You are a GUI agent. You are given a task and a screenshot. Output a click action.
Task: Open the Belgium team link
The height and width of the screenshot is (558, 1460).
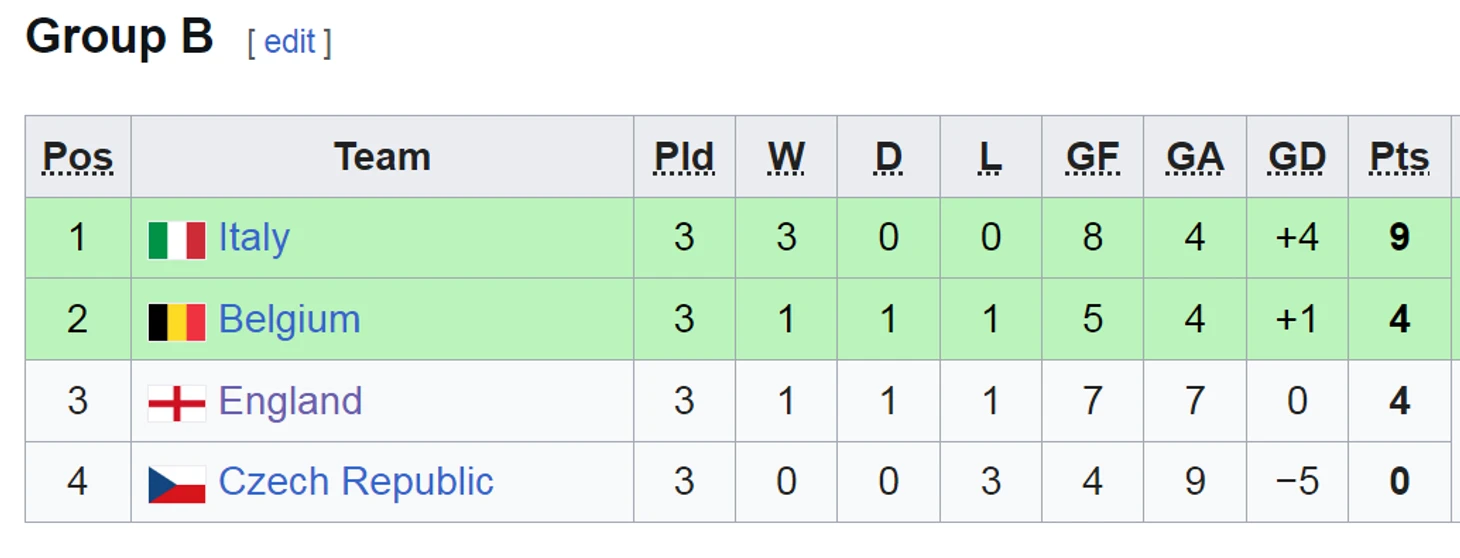(289, 320)
